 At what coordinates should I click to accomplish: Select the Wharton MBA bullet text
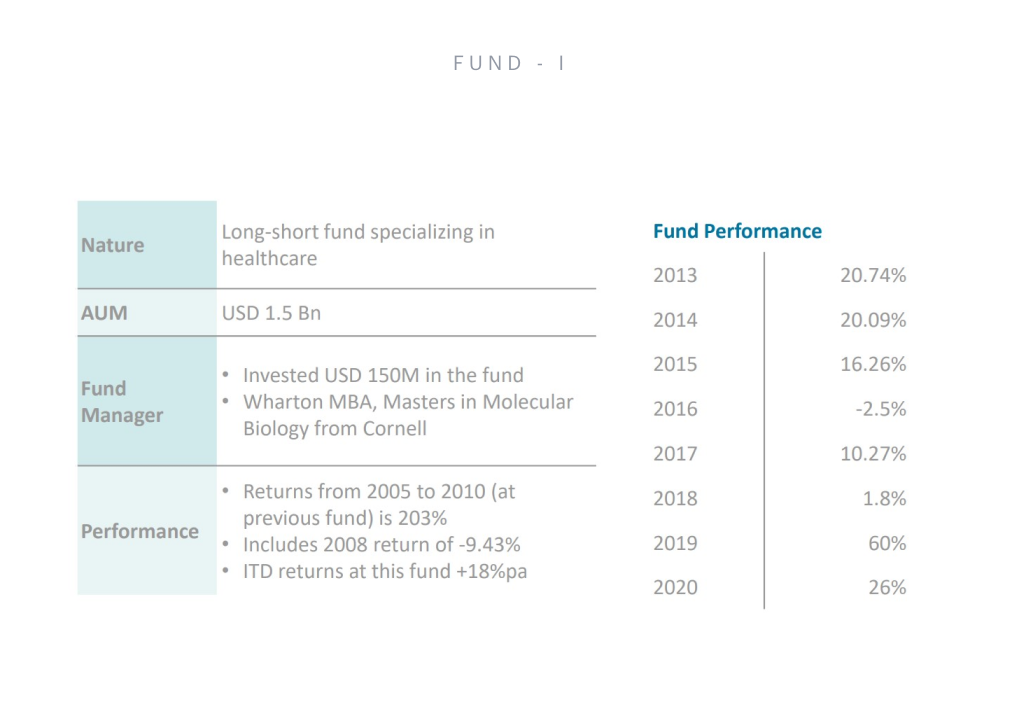[407, 415]
